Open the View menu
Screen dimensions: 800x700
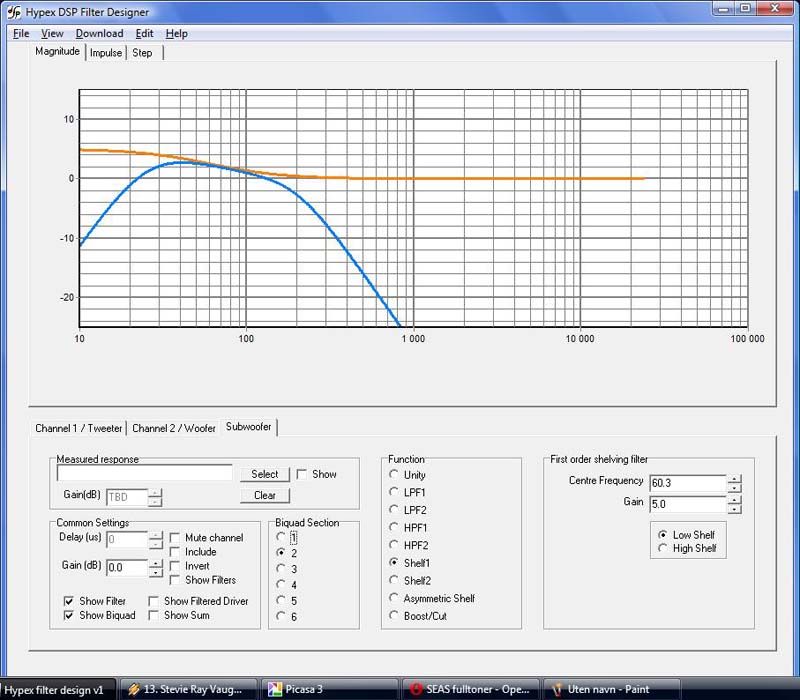click(x=52, y=34)
